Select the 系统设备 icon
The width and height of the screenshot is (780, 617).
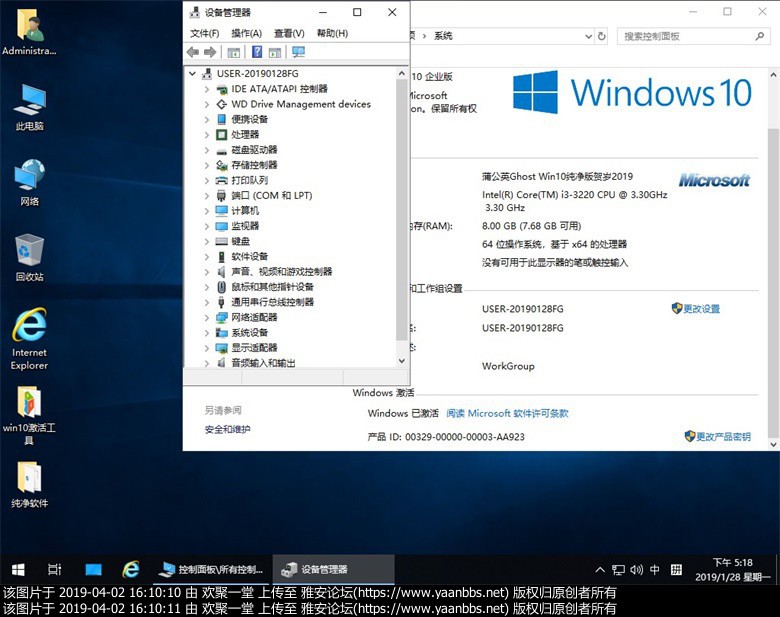(221, 332)
